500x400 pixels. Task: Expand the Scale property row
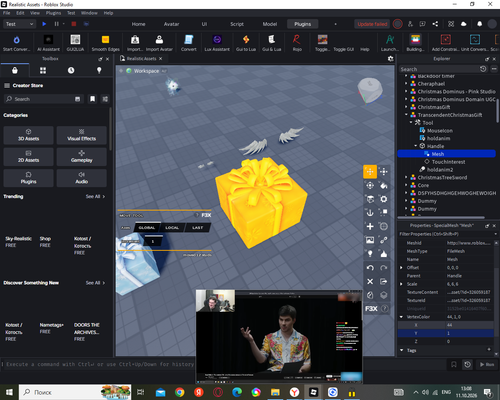tap(401, 284)
